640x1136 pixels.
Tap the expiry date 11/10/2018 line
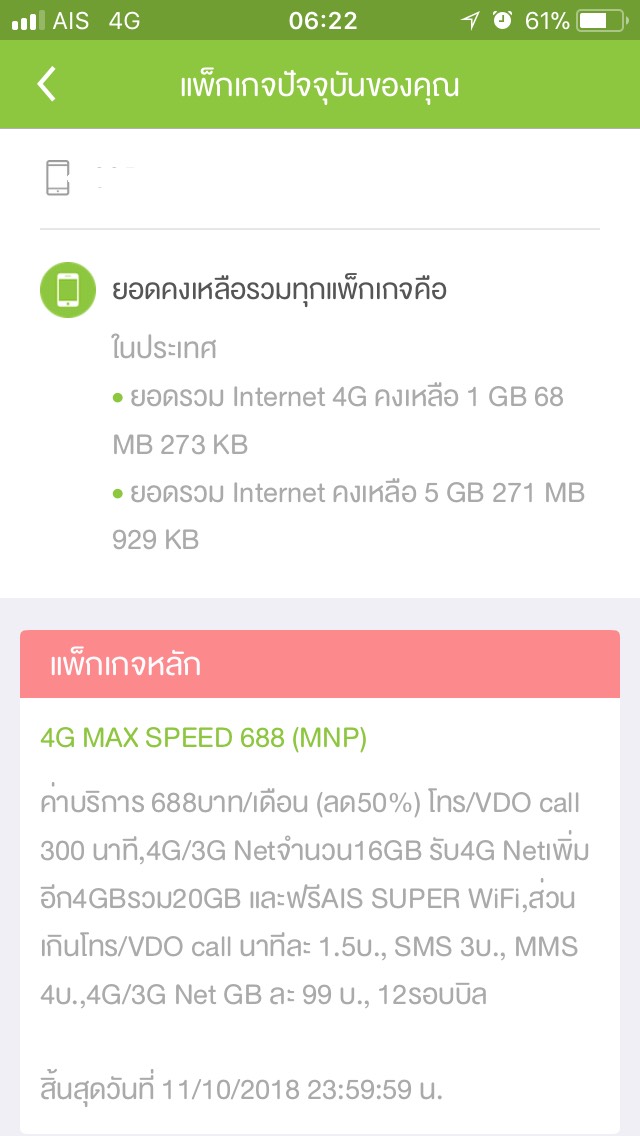tap(241, 1089)
